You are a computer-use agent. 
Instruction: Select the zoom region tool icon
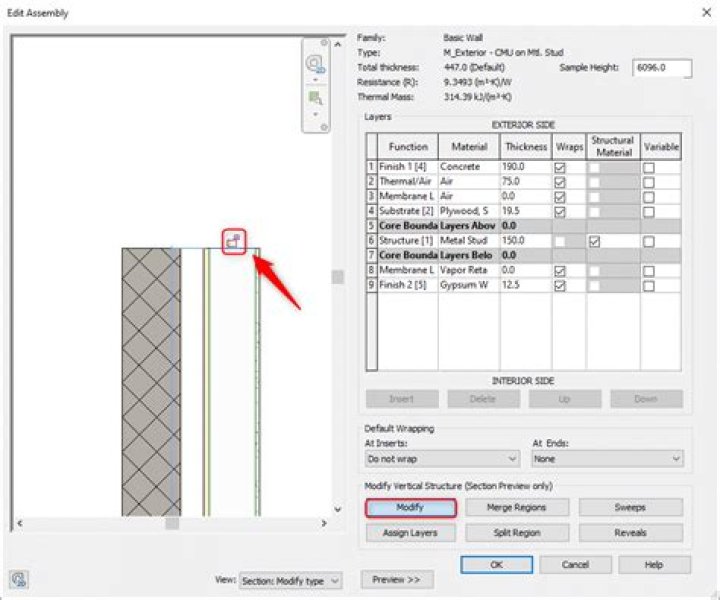point(315,98)
